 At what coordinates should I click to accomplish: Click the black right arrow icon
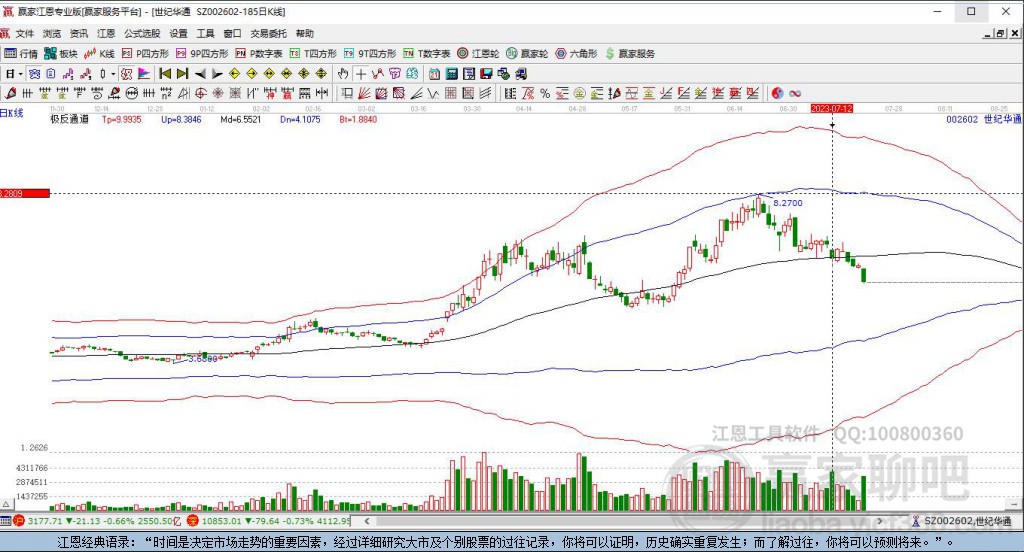[217, 74]
